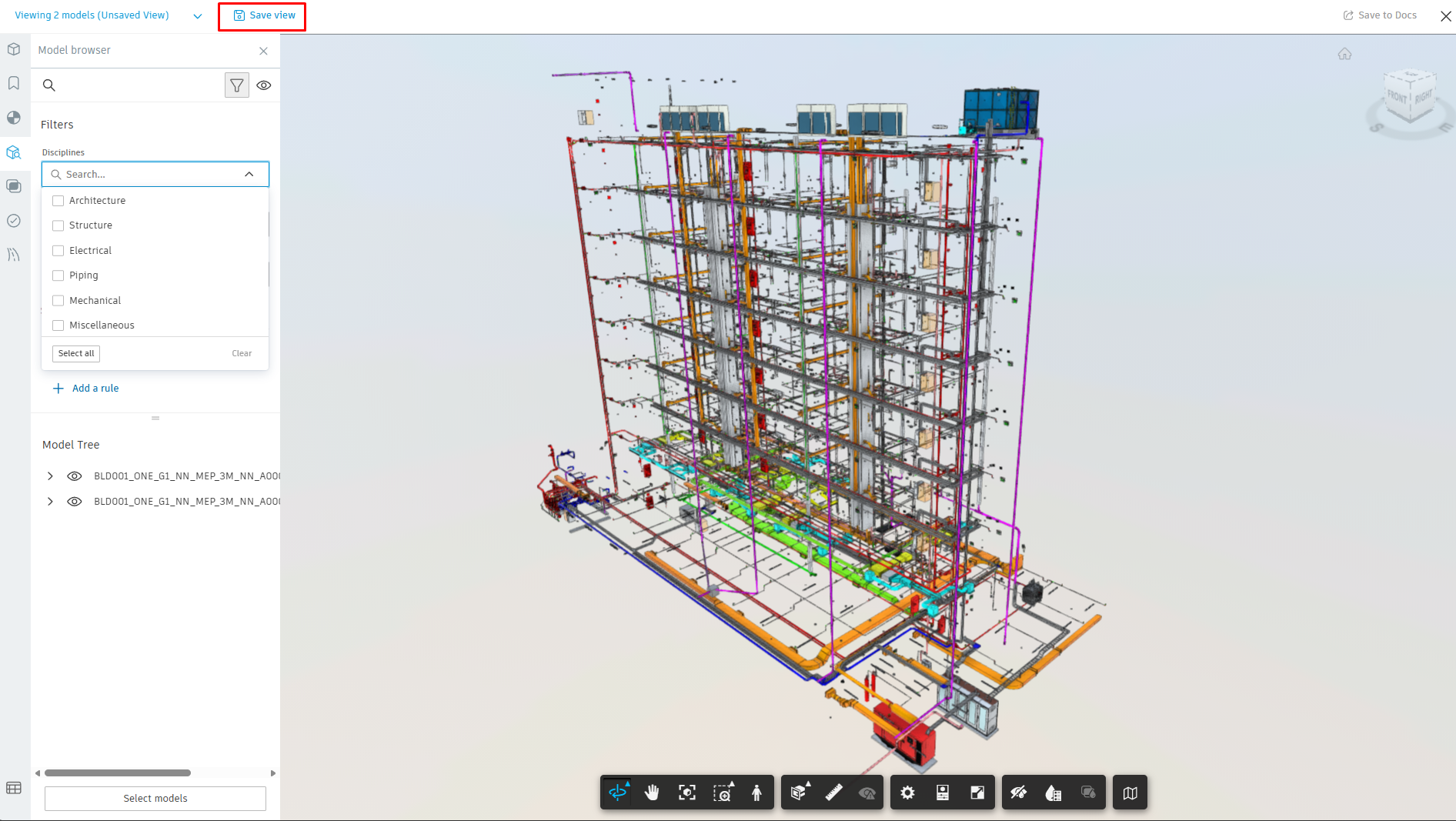The height and width of the screenshot is (821, 1456).
Task: Expand the first BLD001 model tree node
Action: coord(50,476)
